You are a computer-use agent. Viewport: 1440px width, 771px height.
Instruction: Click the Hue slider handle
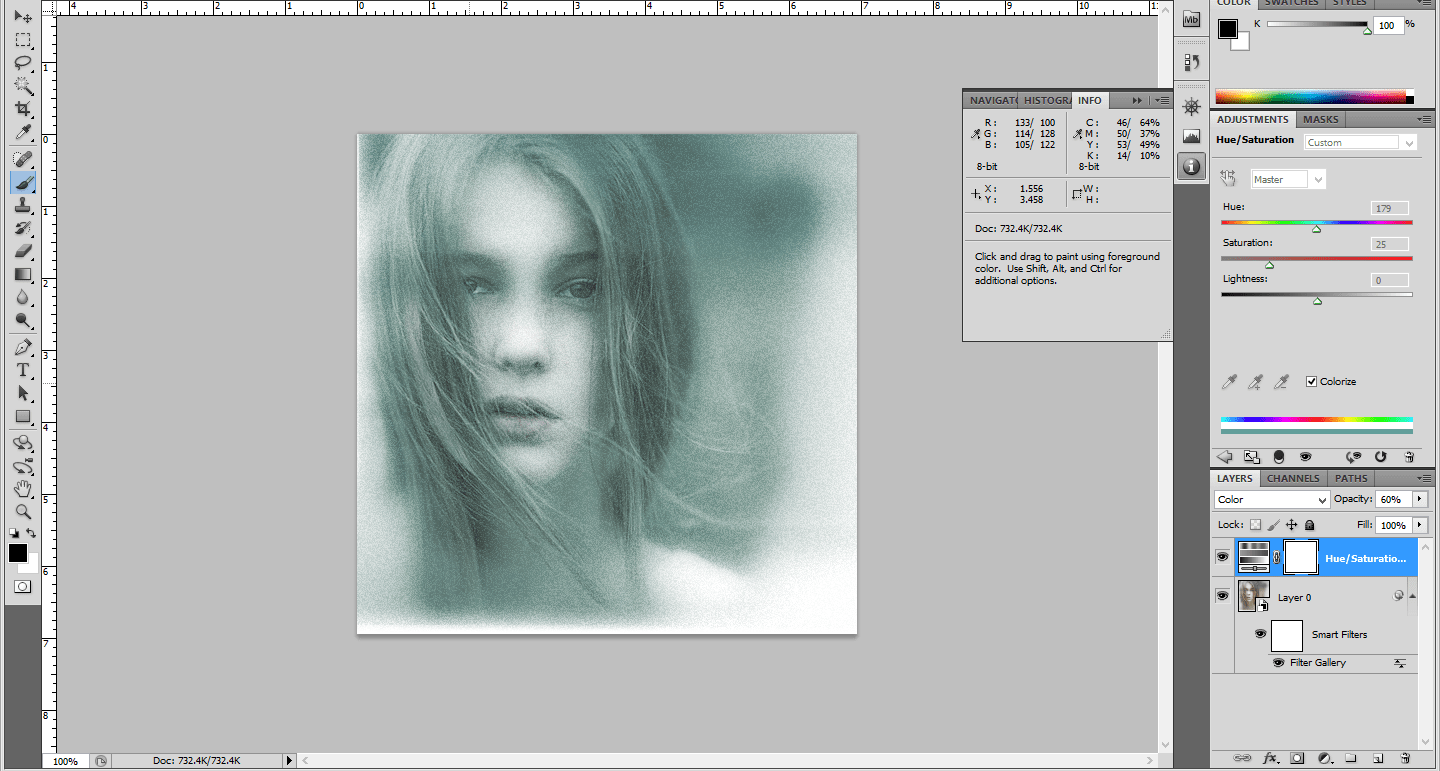click(1316, 229)
